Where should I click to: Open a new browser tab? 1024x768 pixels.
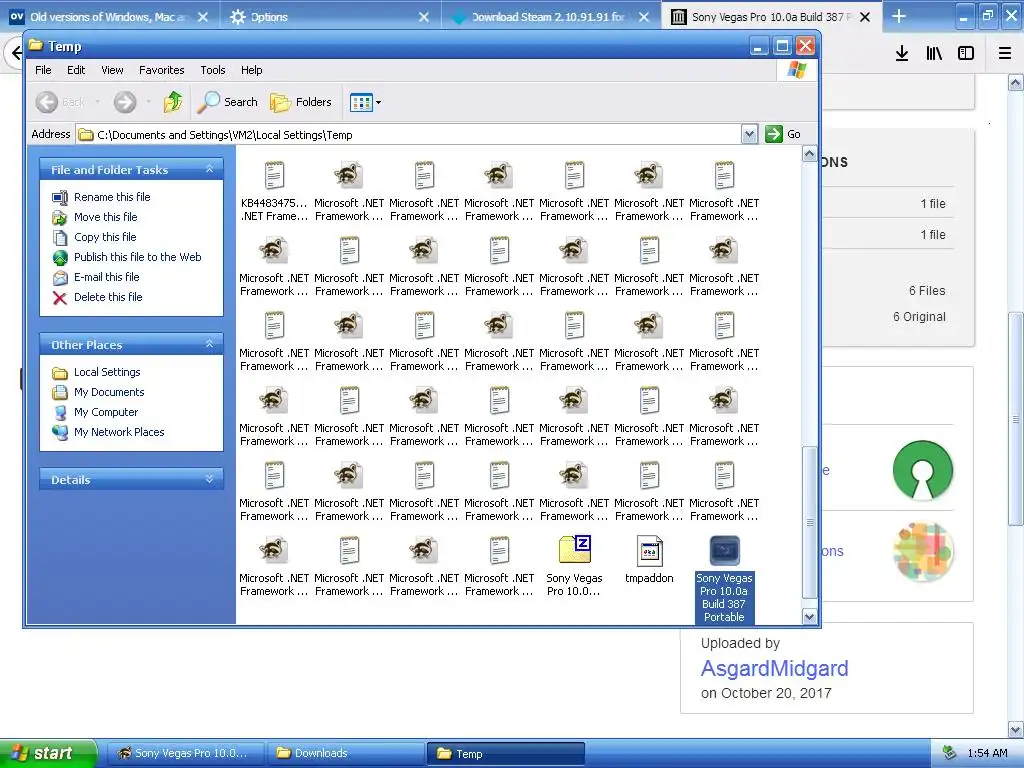(x=899, y=16)
